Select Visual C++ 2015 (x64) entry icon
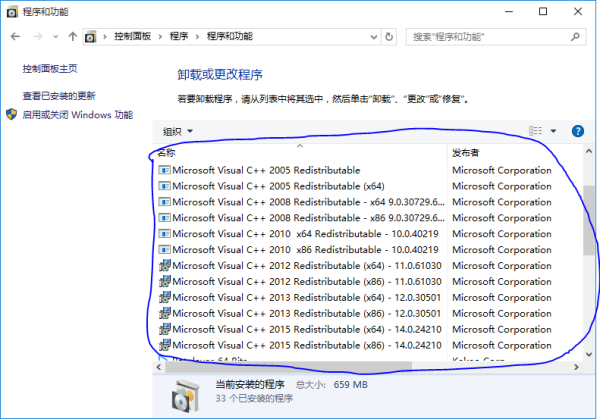 tap(165, 329)
